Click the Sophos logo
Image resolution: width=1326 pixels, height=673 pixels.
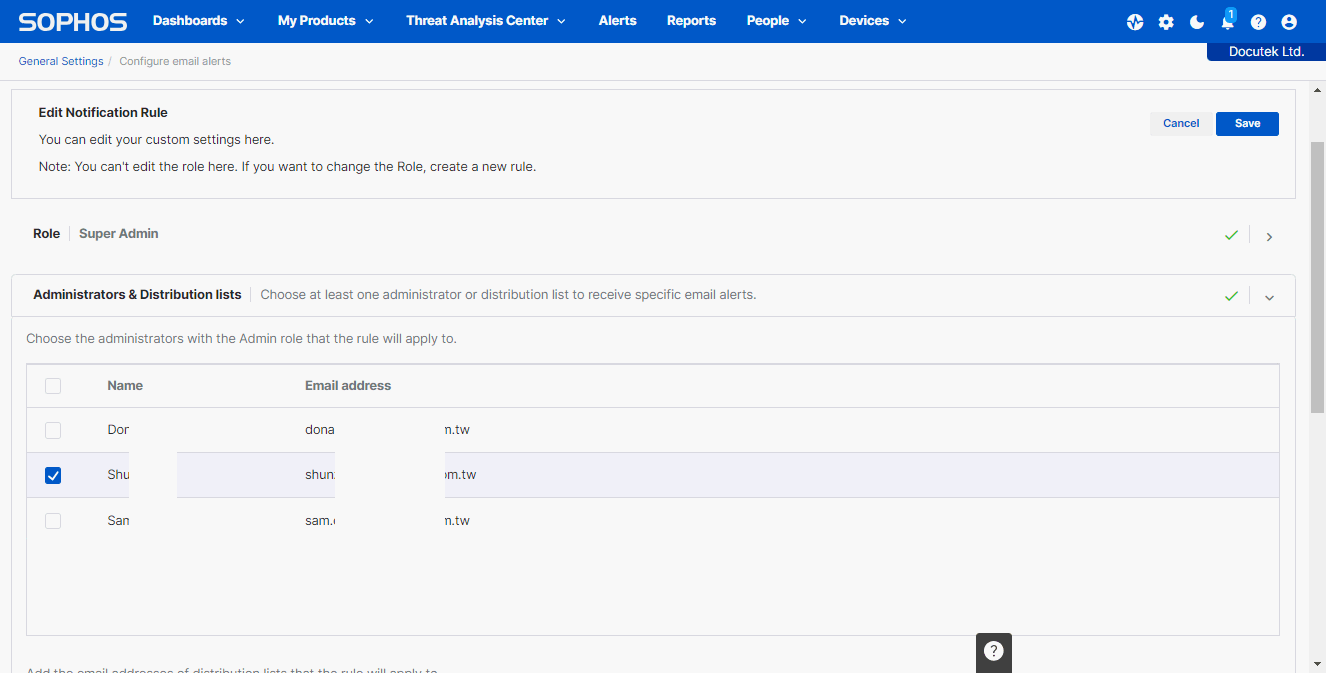[73, 21]
